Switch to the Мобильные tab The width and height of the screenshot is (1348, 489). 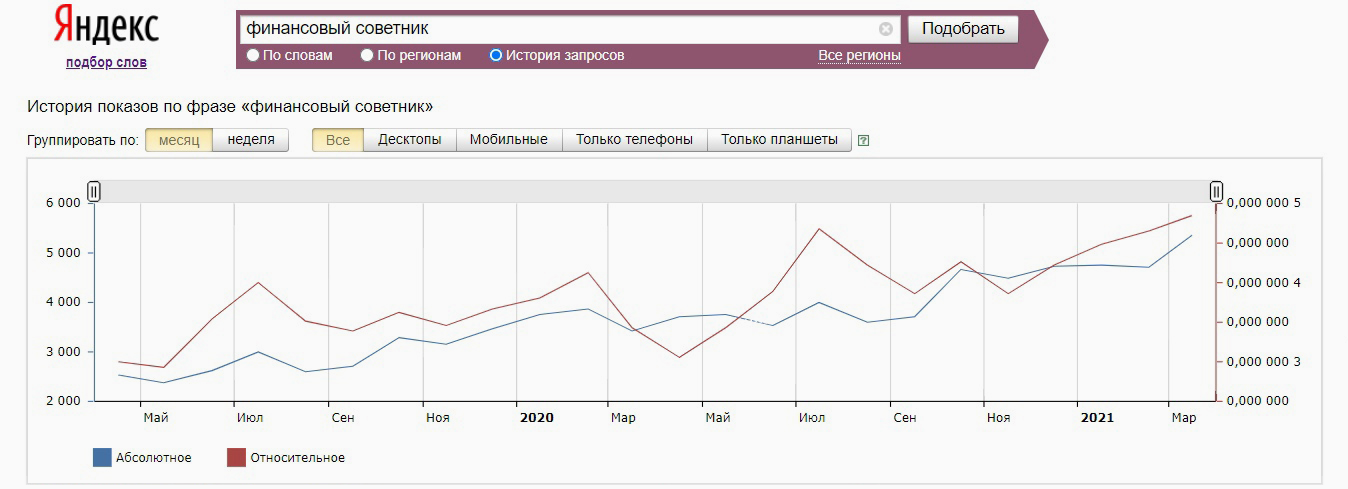(509, 140)
